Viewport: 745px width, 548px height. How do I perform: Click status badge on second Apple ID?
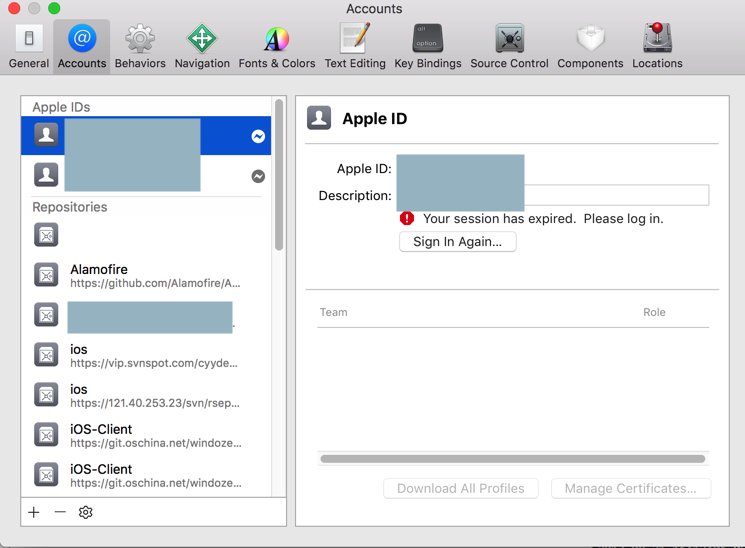[258, 176]
